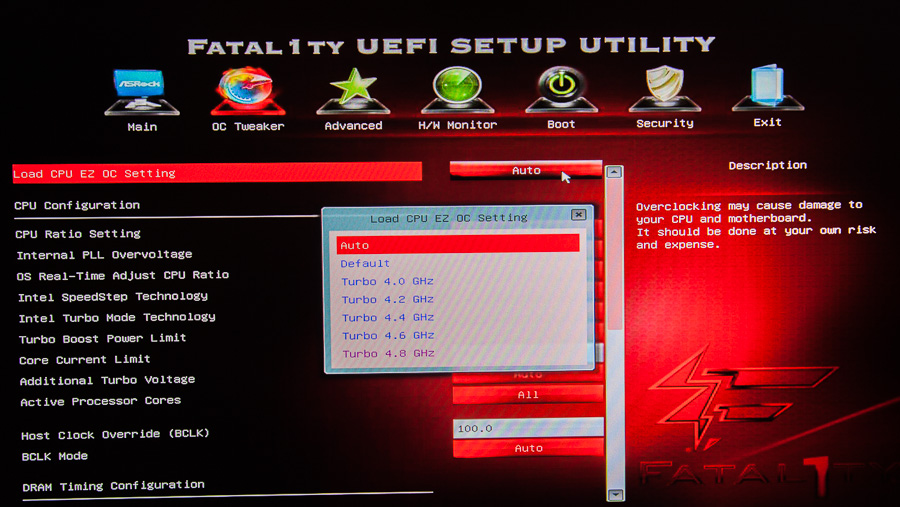
Task: Select the Intel Turbo Mode Technology row
Action: [x=117, y=317]
